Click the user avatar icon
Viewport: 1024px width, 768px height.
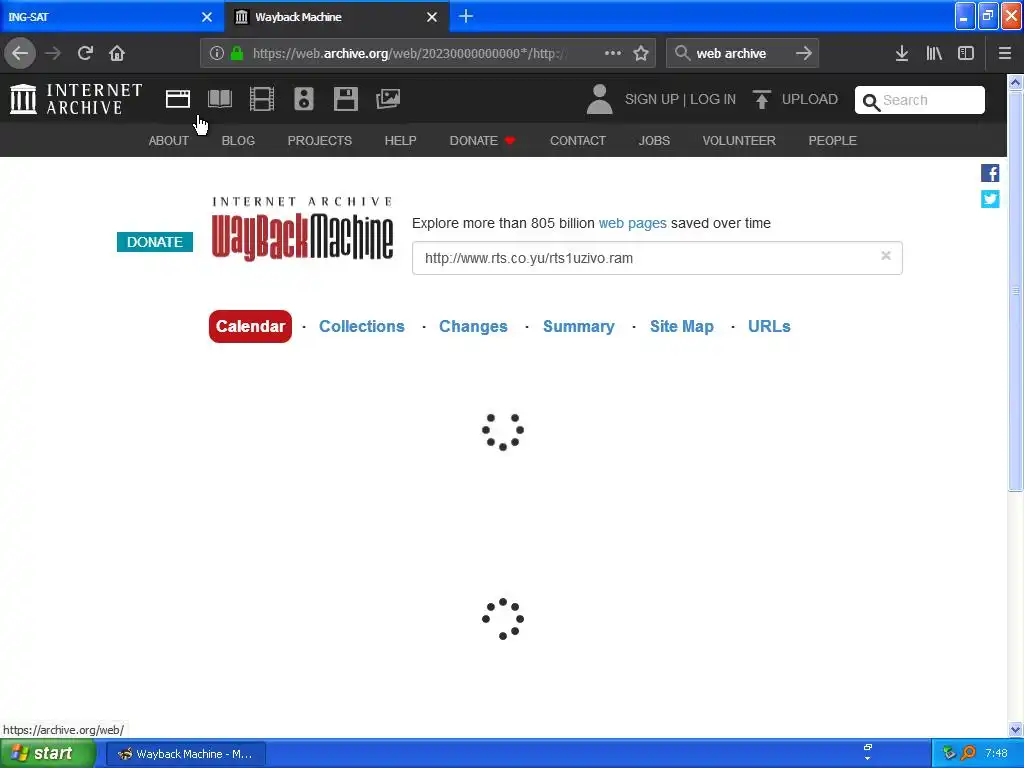pos(600,99)
